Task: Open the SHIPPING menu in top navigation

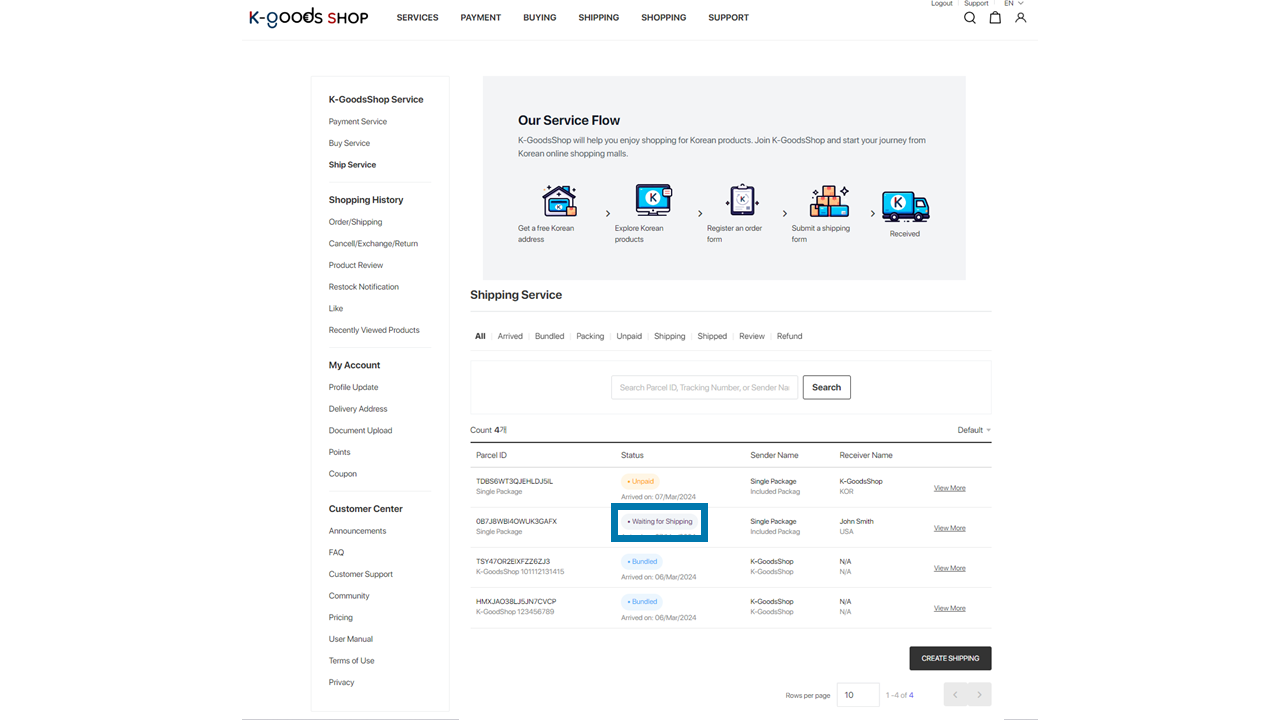Action: [598, 18]
